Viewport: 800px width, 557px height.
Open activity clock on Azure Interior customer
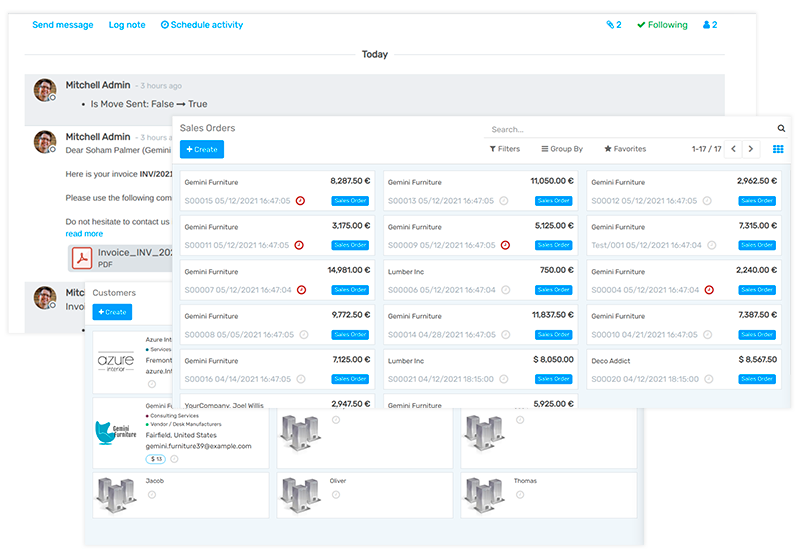152,384
